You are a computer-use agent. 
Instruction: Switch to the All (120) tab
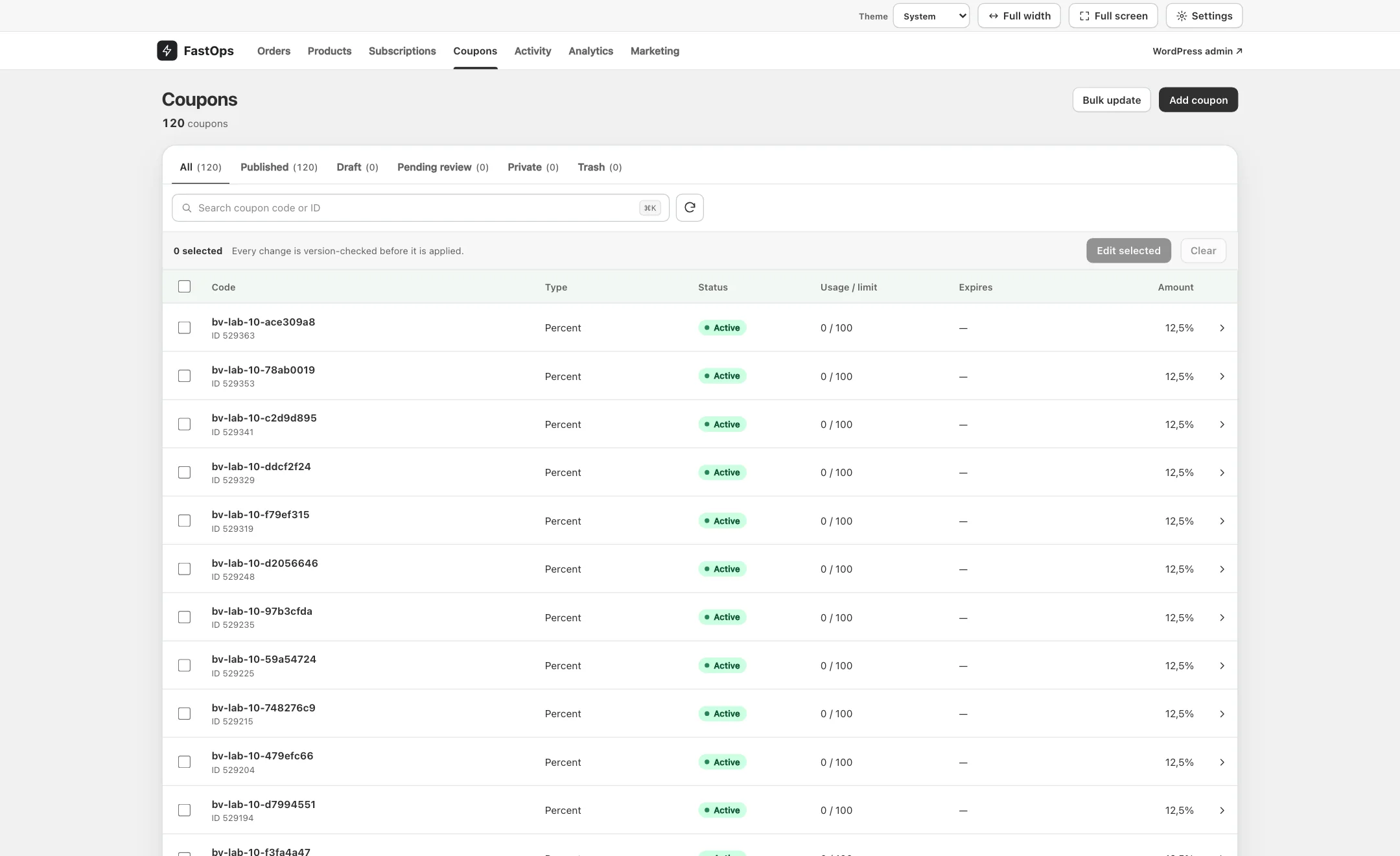point(200,167)
